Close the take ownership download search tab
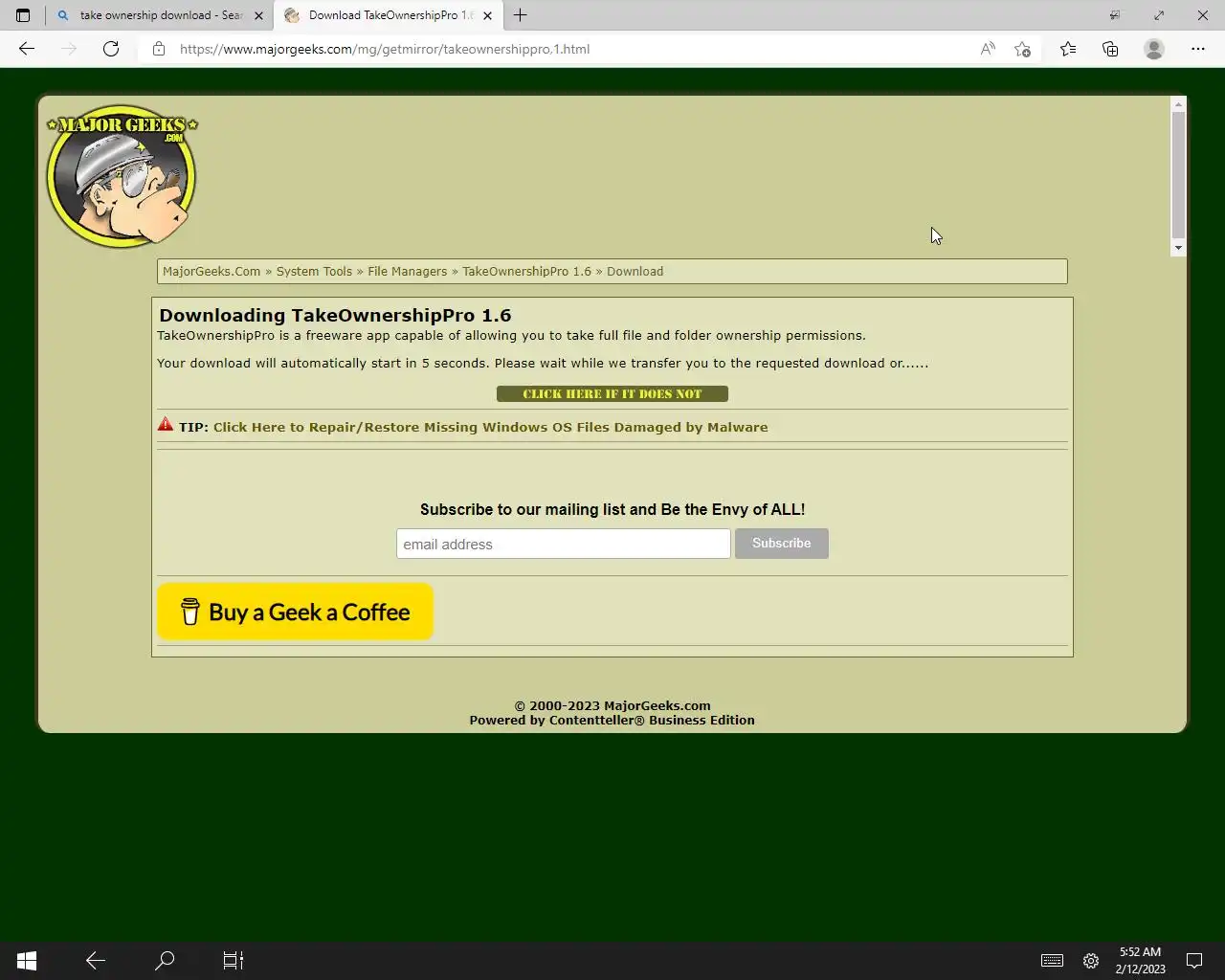The image size is (1225, 980). pyautogui.click(x=258, y=15)
